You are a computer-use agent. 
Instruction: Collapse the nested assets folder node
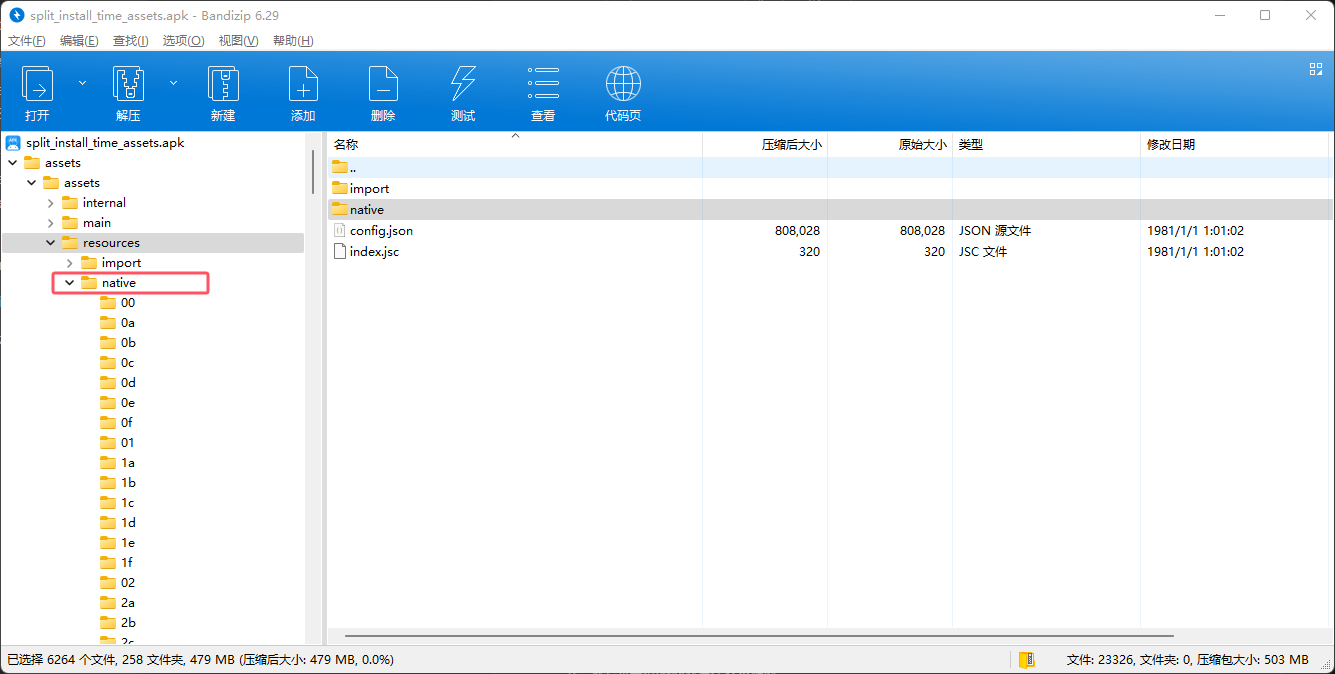click(31, 183)
